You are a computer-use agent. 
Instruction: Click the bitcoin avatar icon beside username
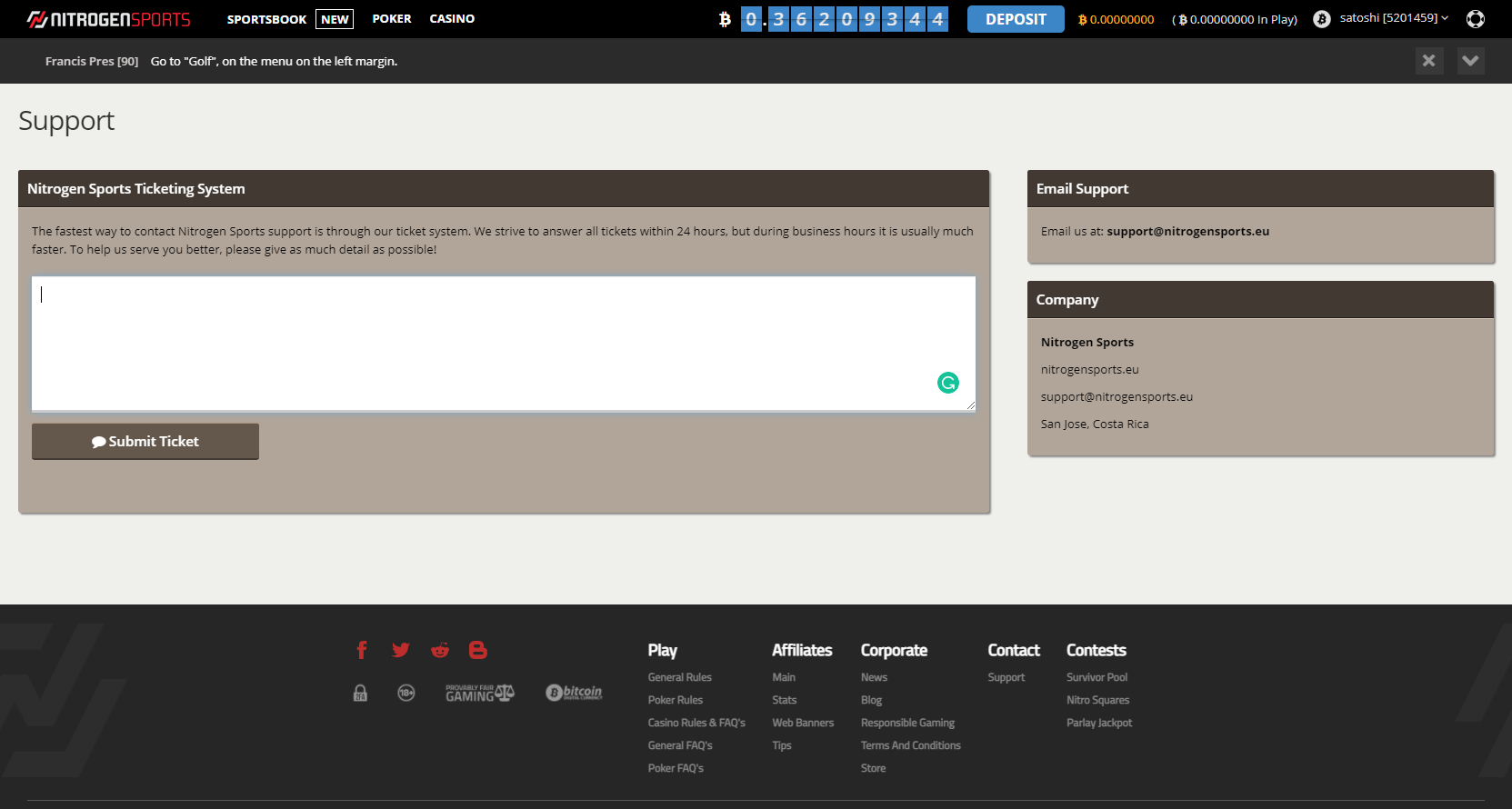click(x=1322, y=18)
